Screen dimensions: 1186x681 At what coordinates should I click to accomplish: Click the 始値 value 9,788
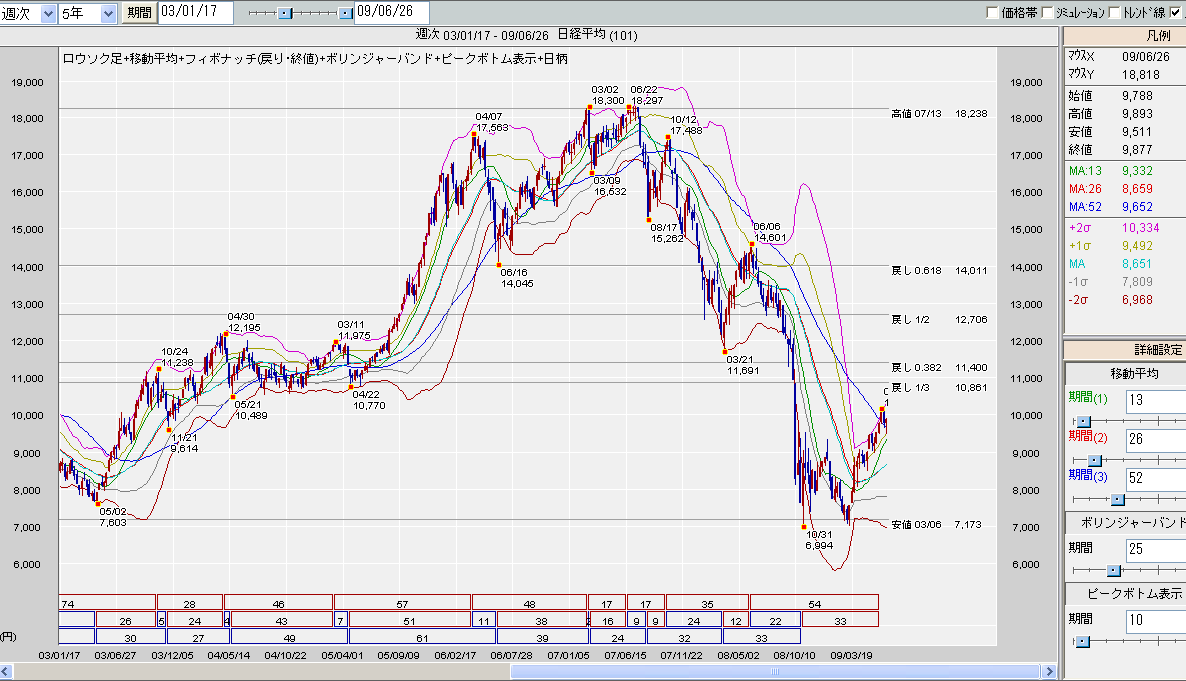1138,96
